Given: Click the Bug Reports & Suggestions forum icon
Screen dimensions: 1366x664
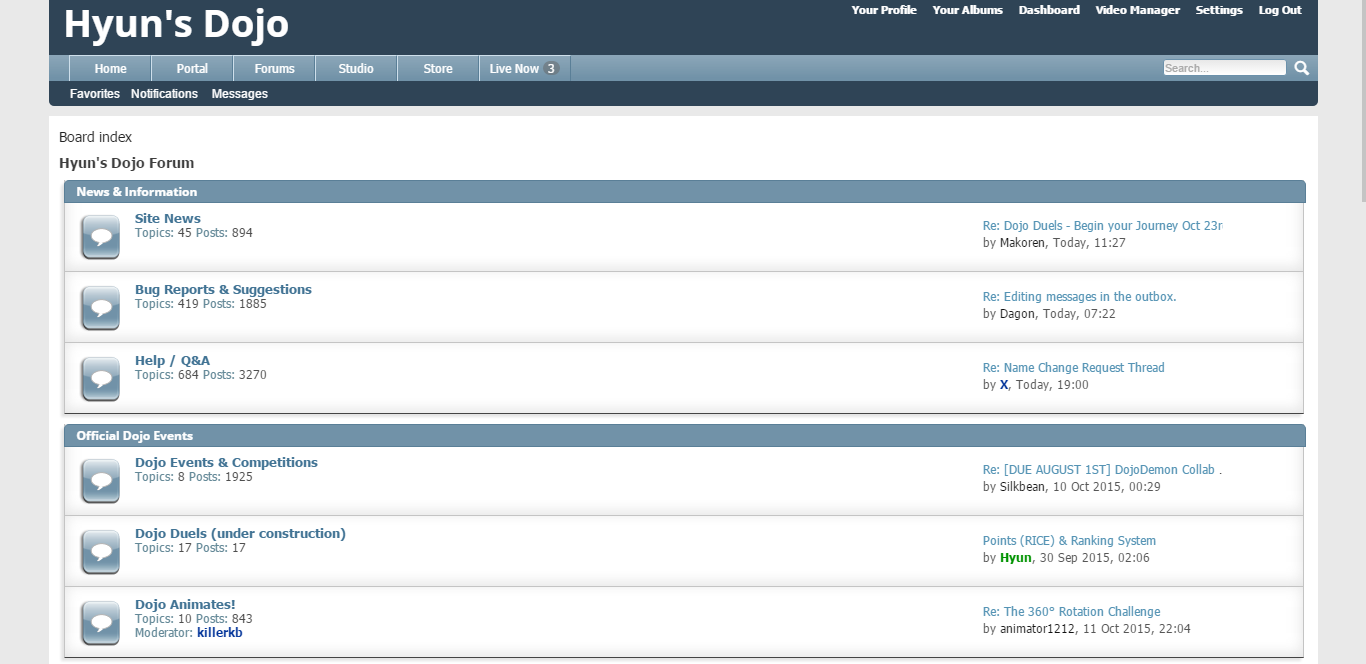Looking at the screenshot, I should click(100, 308).
